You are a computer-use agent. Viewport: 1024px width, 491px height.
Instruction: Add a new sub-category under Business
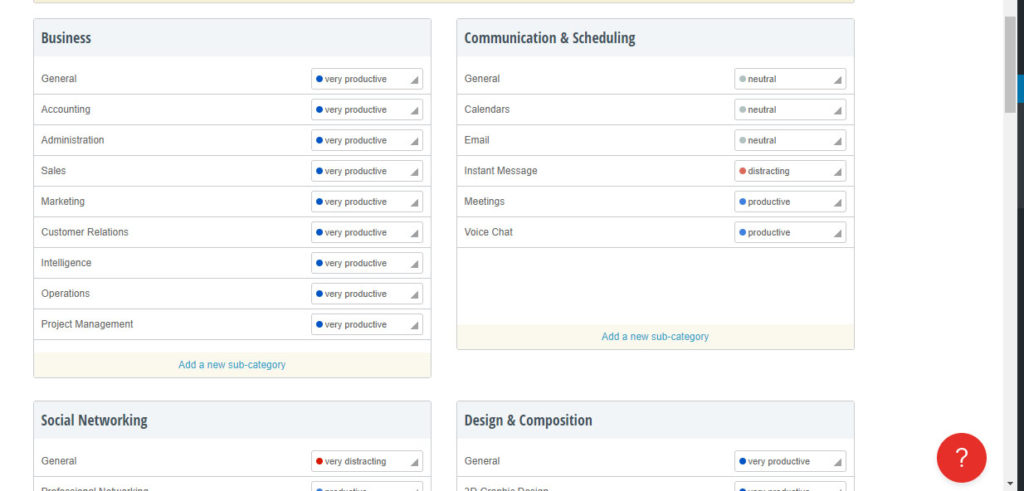[232, 365]
